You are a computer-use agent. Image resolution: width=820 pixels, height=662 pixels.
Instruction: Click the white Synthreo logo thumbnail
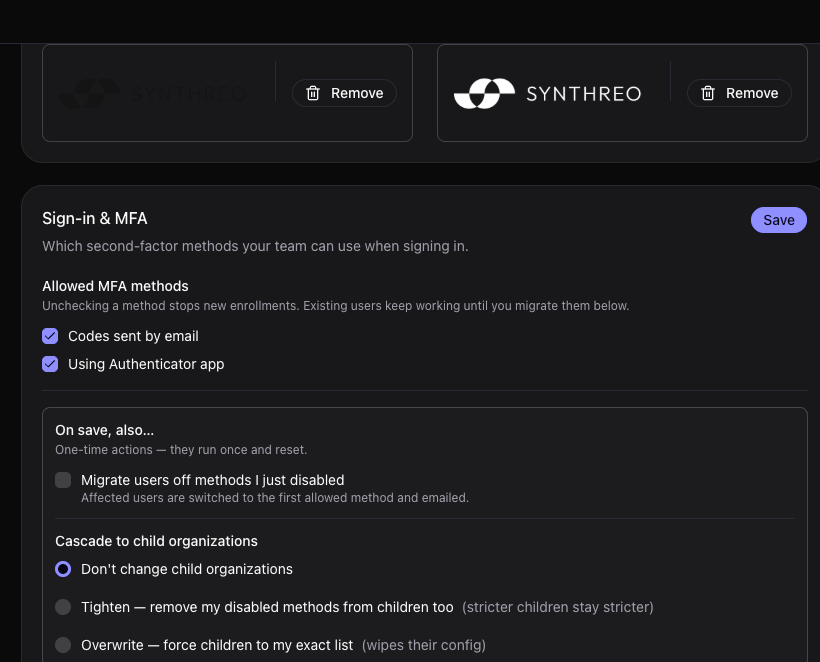547,94
